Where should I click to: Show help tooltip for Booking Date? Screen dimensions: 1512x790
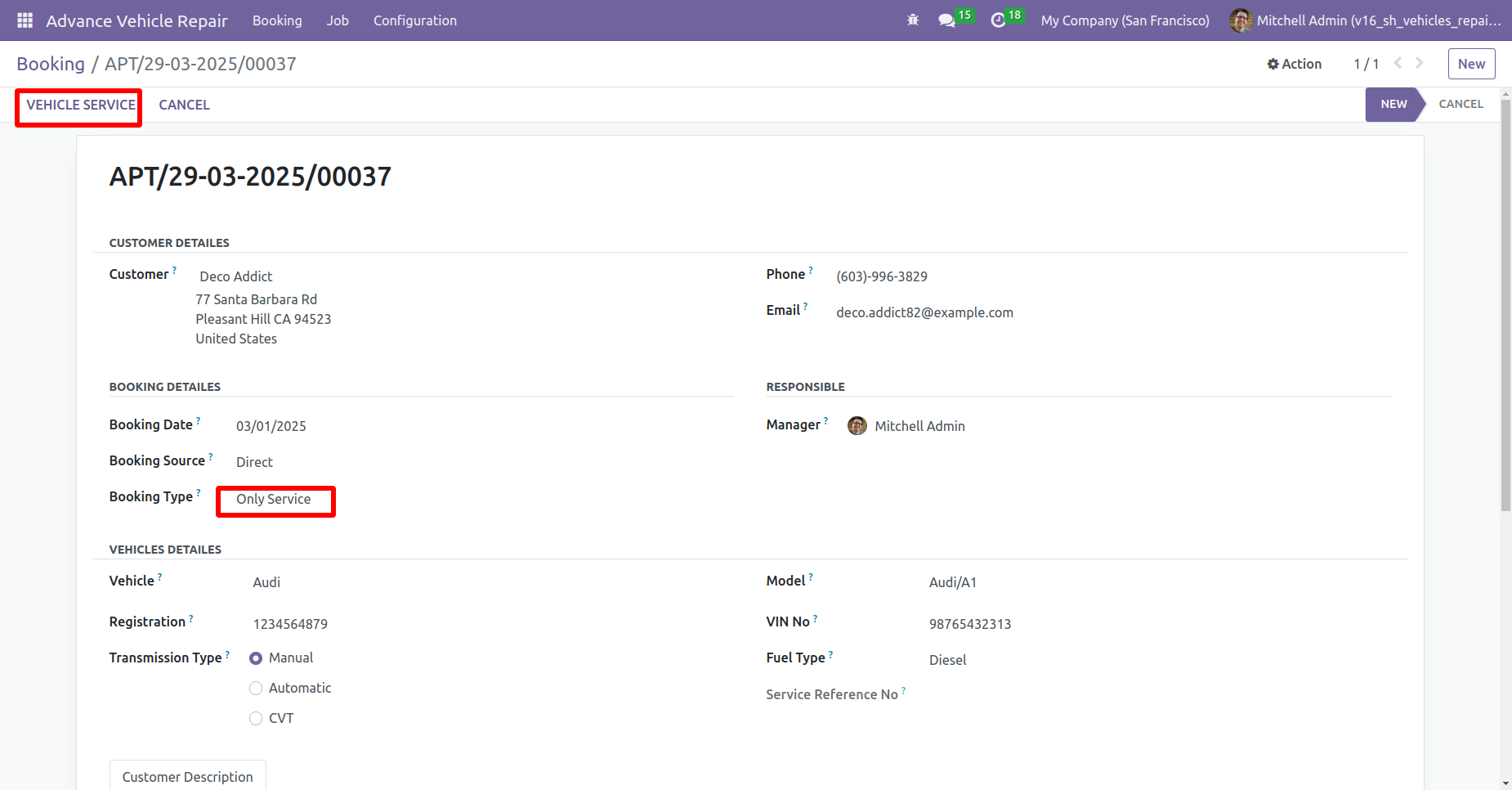198,420
